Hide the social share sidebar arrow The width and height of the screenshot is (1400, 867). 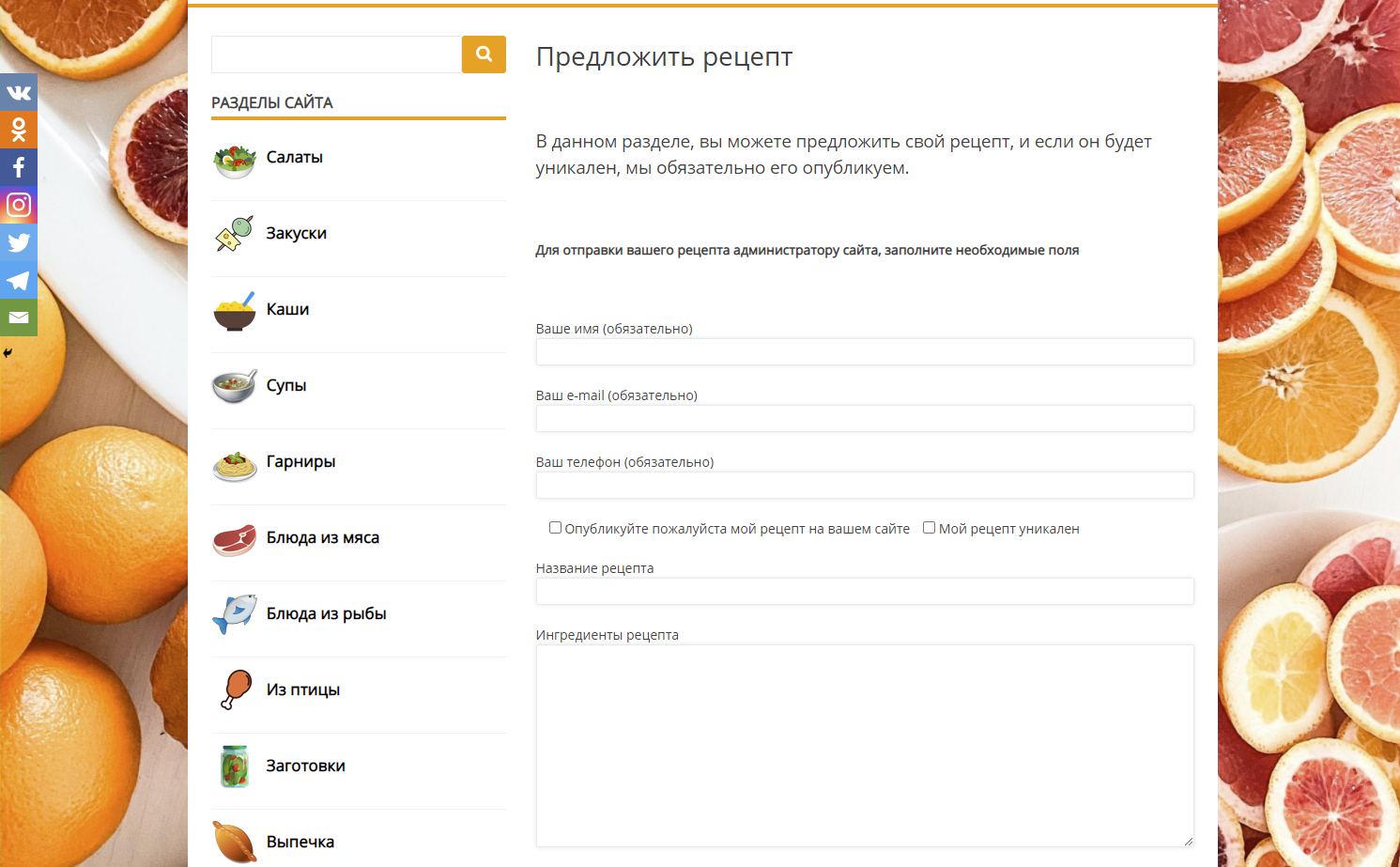(8, 353)
